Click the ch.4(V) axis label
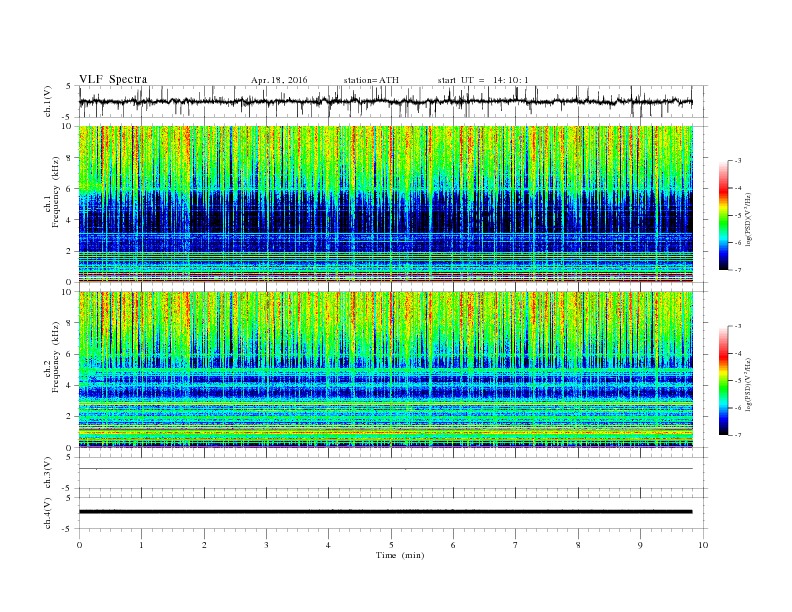This screenshot has height=612, width=792. [48, 513]
